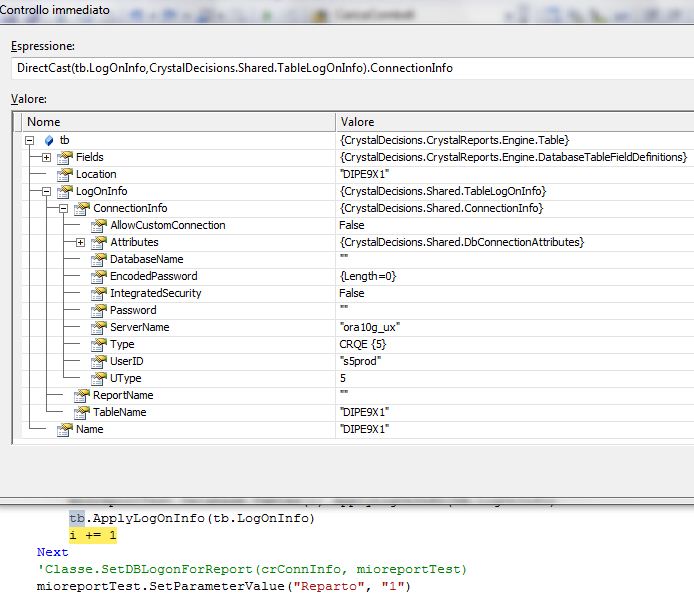Click the SetParameterValue code line
Viewport: 694px width, 596px height.
[x=224, y=586]
